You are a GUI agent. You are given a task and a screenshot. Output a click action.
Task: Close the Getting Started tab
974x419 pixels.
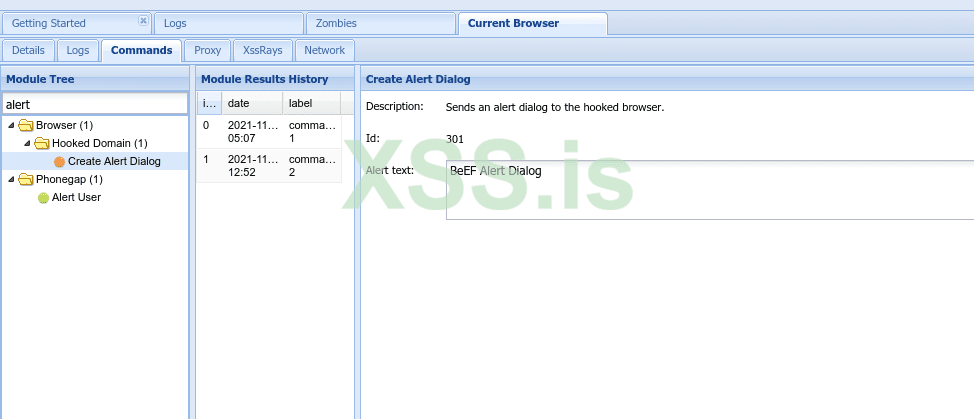[x=143, y=20]
